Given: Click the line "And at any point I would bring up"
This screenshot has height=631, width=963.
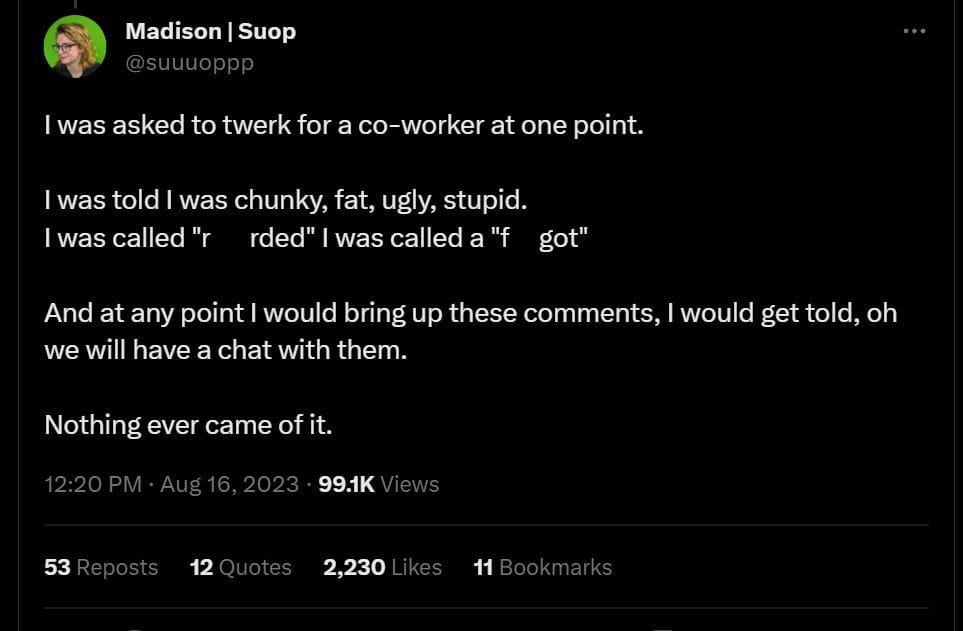Looking at the screenshot, I should coord(470,312).
